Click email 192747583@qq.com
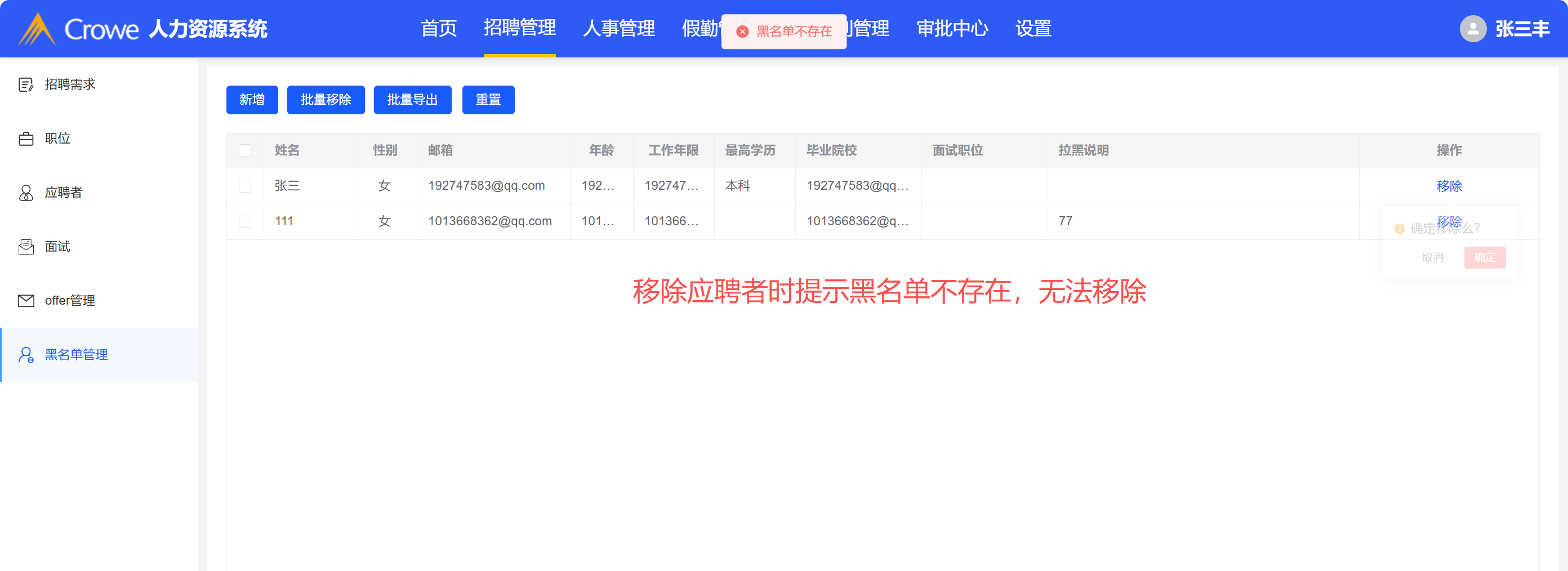 point(487,186)
